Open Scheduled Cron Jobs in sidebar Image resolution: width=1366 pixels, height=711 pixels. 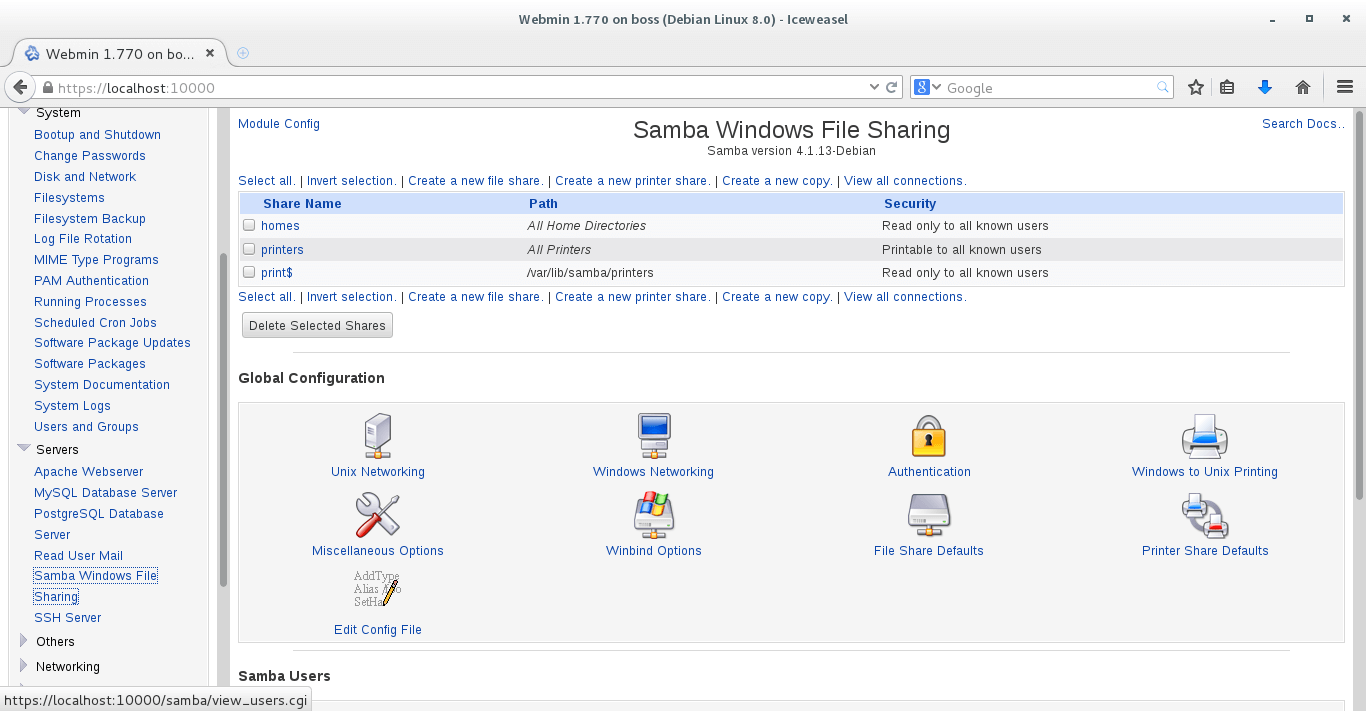[95, 322]
